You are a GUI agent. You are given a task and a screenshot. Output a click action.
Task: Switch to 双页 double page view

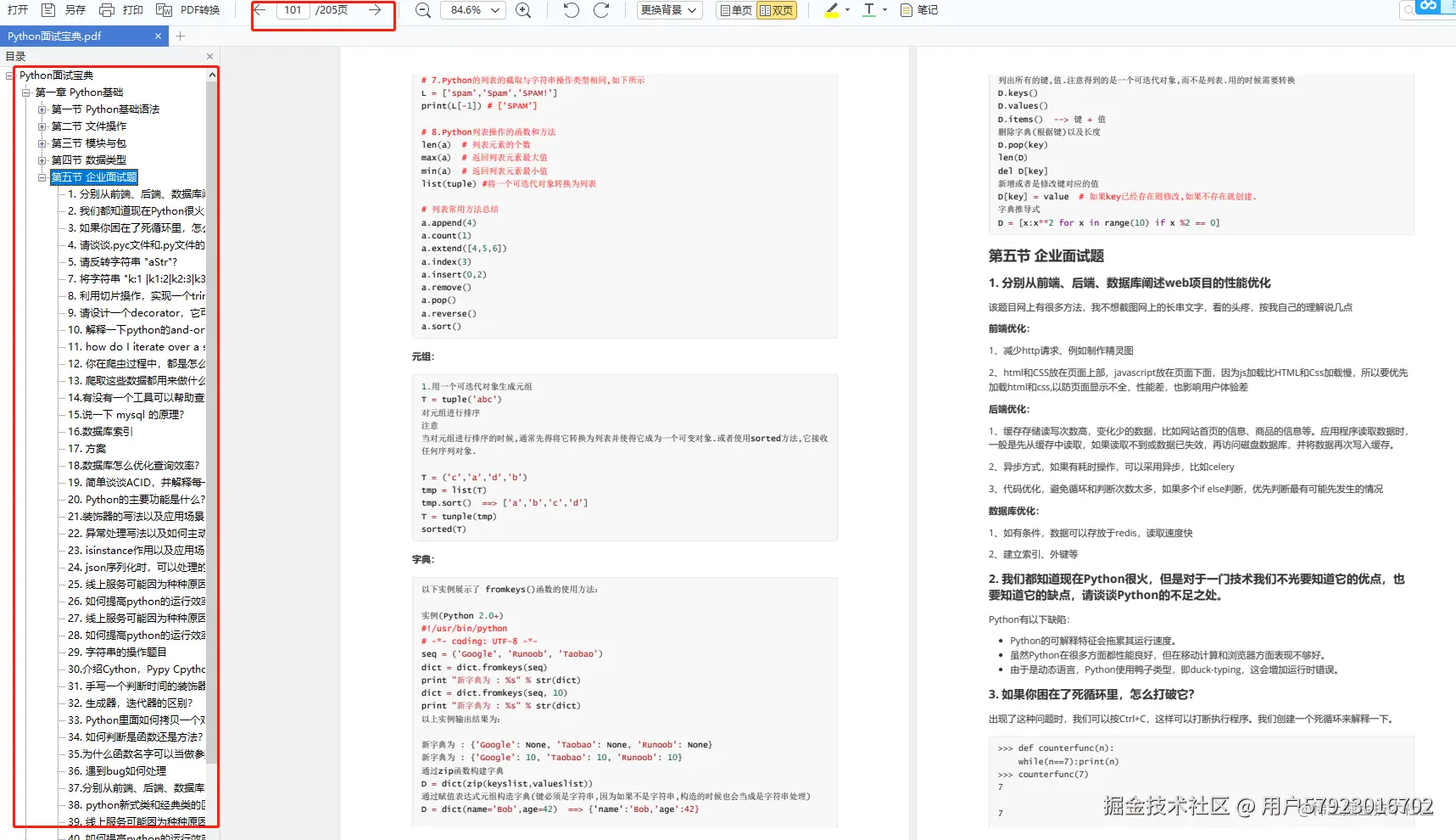pyautogui.click(x=777, y=10)
